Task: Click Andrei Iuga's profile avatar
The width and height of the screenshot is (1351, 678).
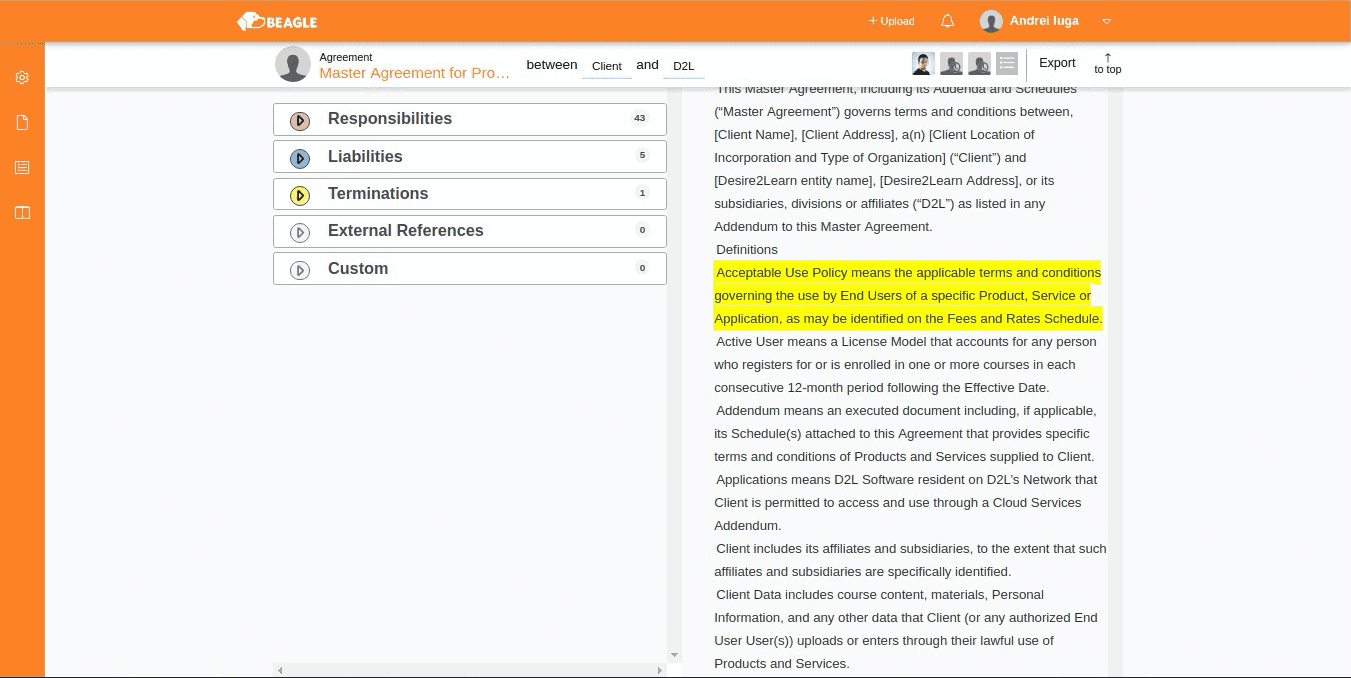Action: (x=991, y=21)
